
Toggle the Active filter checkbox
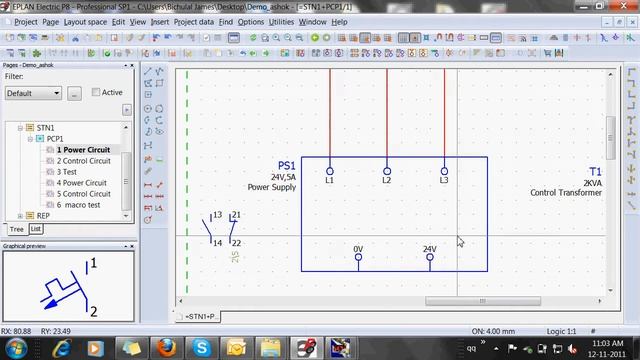pyautogui.click(x=96, y=92)
